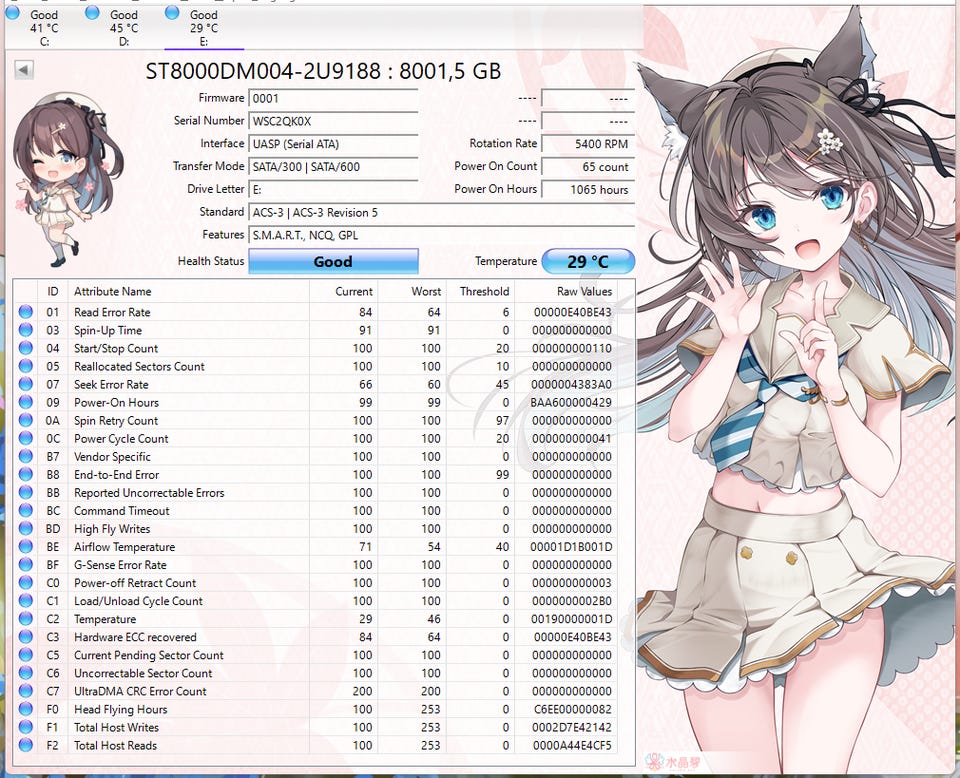Click status orb for Current Pending Sector Count
The image size is (960, 778).
click(x=26, y=655)
